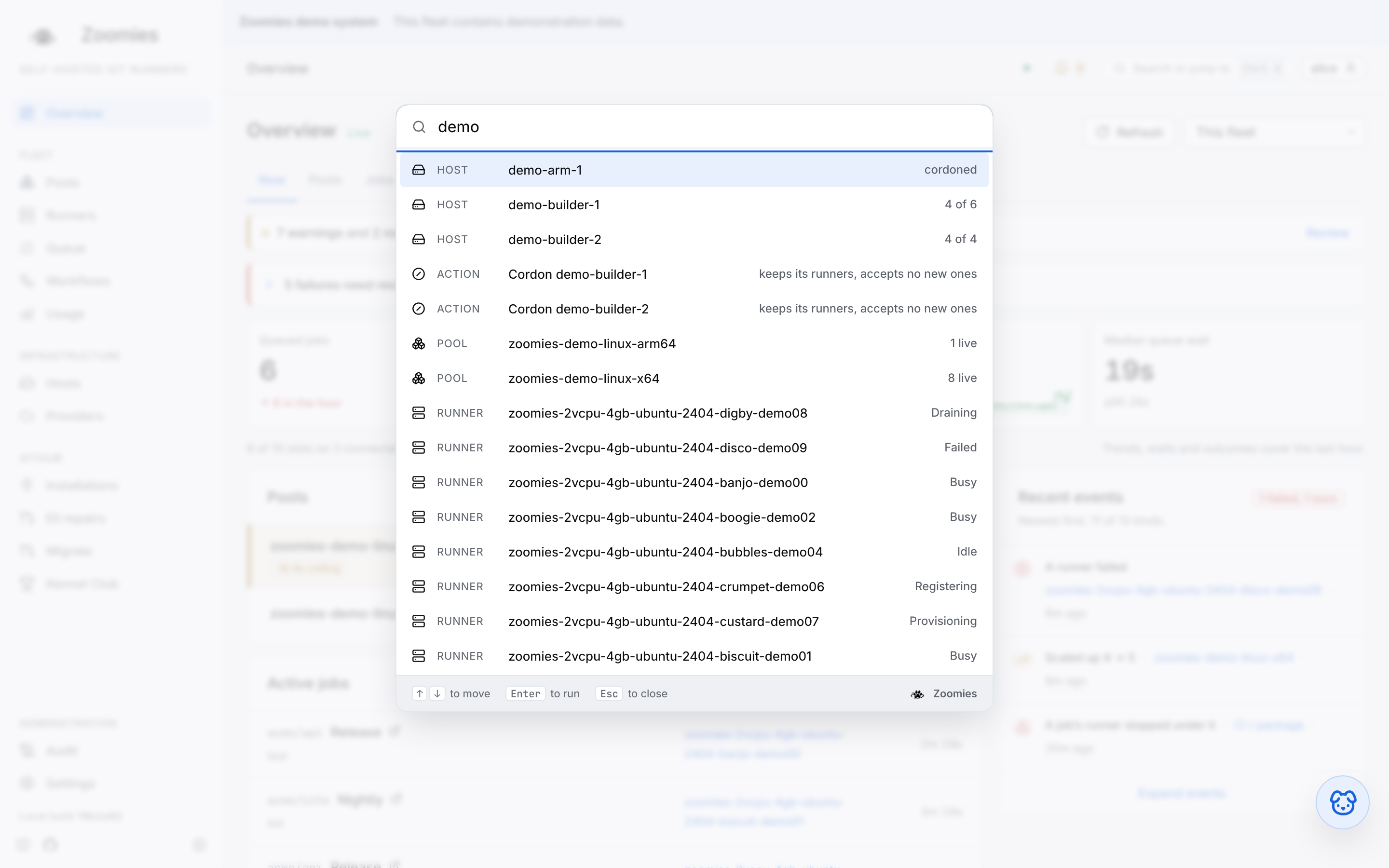The image size is (1389, 868).
Task: Open the zoomies-demo-linux-arm64 pool result
Action: [694, 343]
